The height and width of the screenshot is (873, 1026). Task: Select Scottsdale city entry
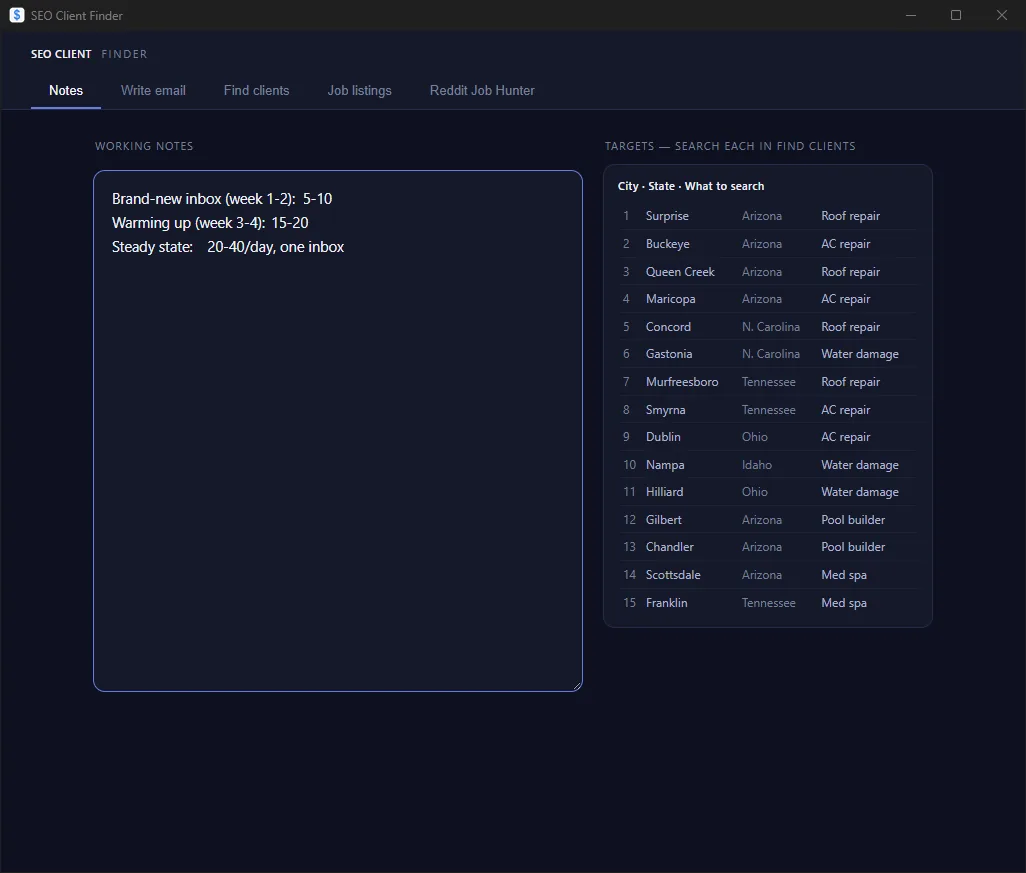click(673, 575)
